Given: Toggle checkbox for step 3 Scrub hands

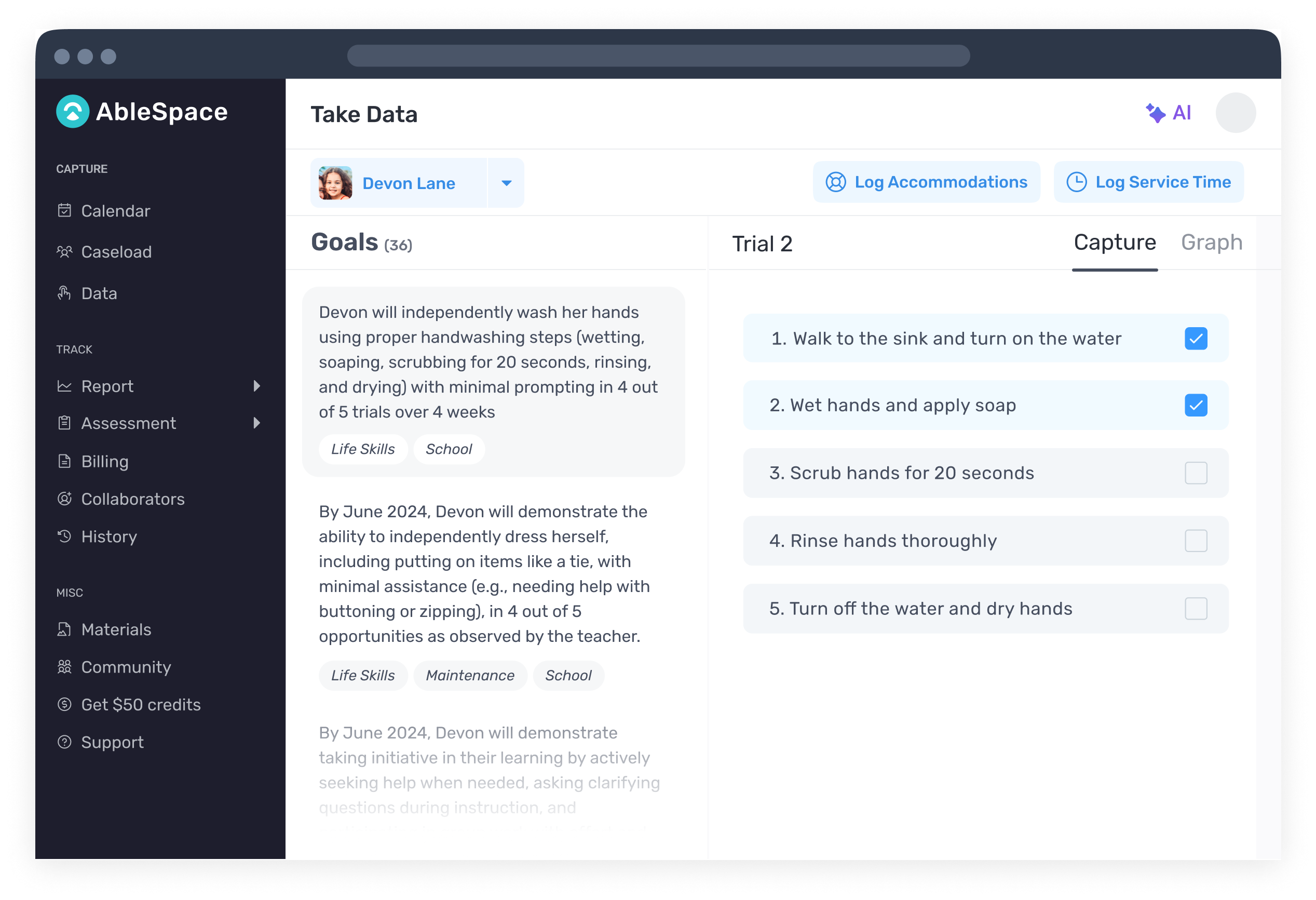Looking at the screenshot, I should (x=1196, y=473).
